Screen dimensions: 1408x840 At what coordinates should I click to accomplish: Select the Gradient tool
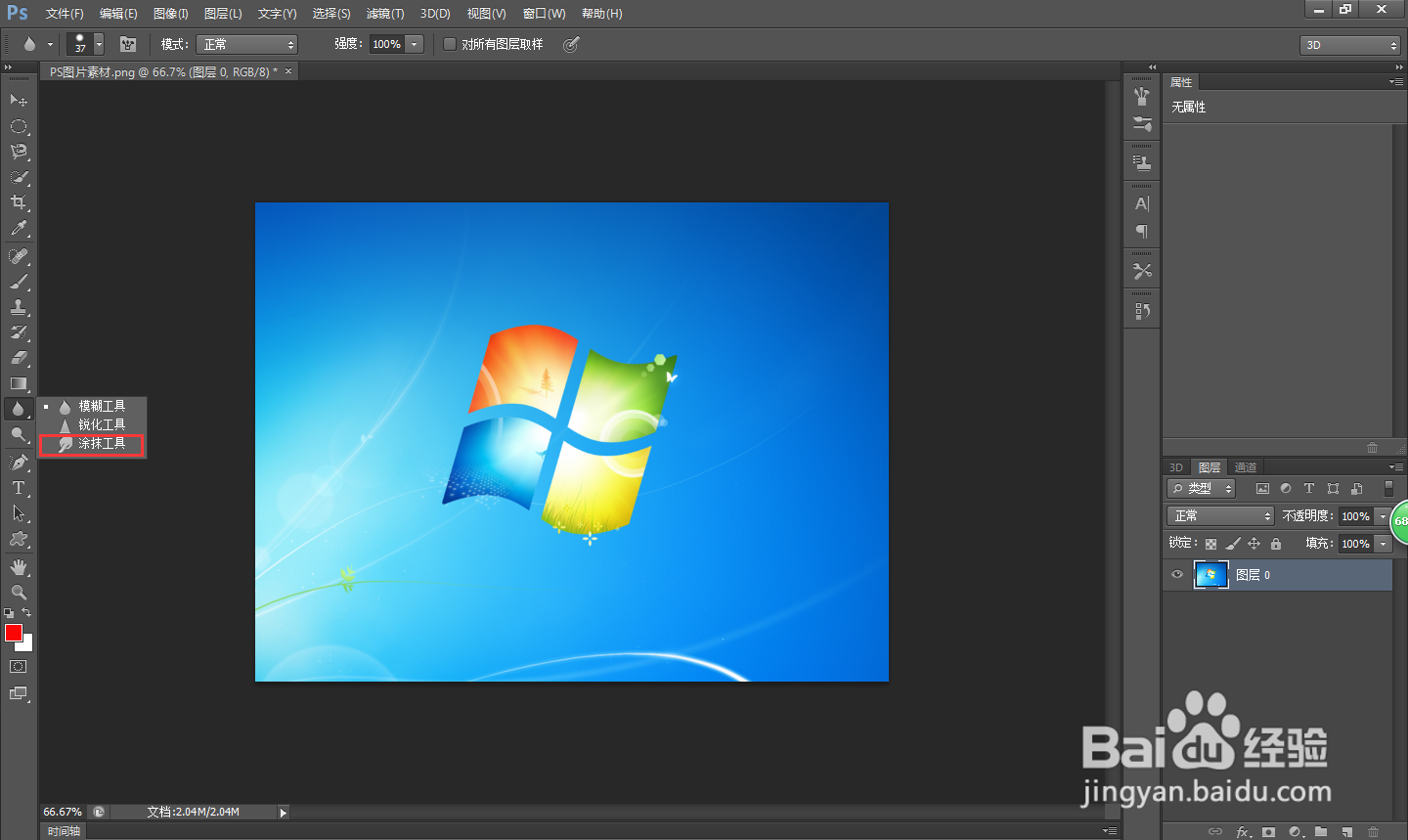(x=19, y=383)
